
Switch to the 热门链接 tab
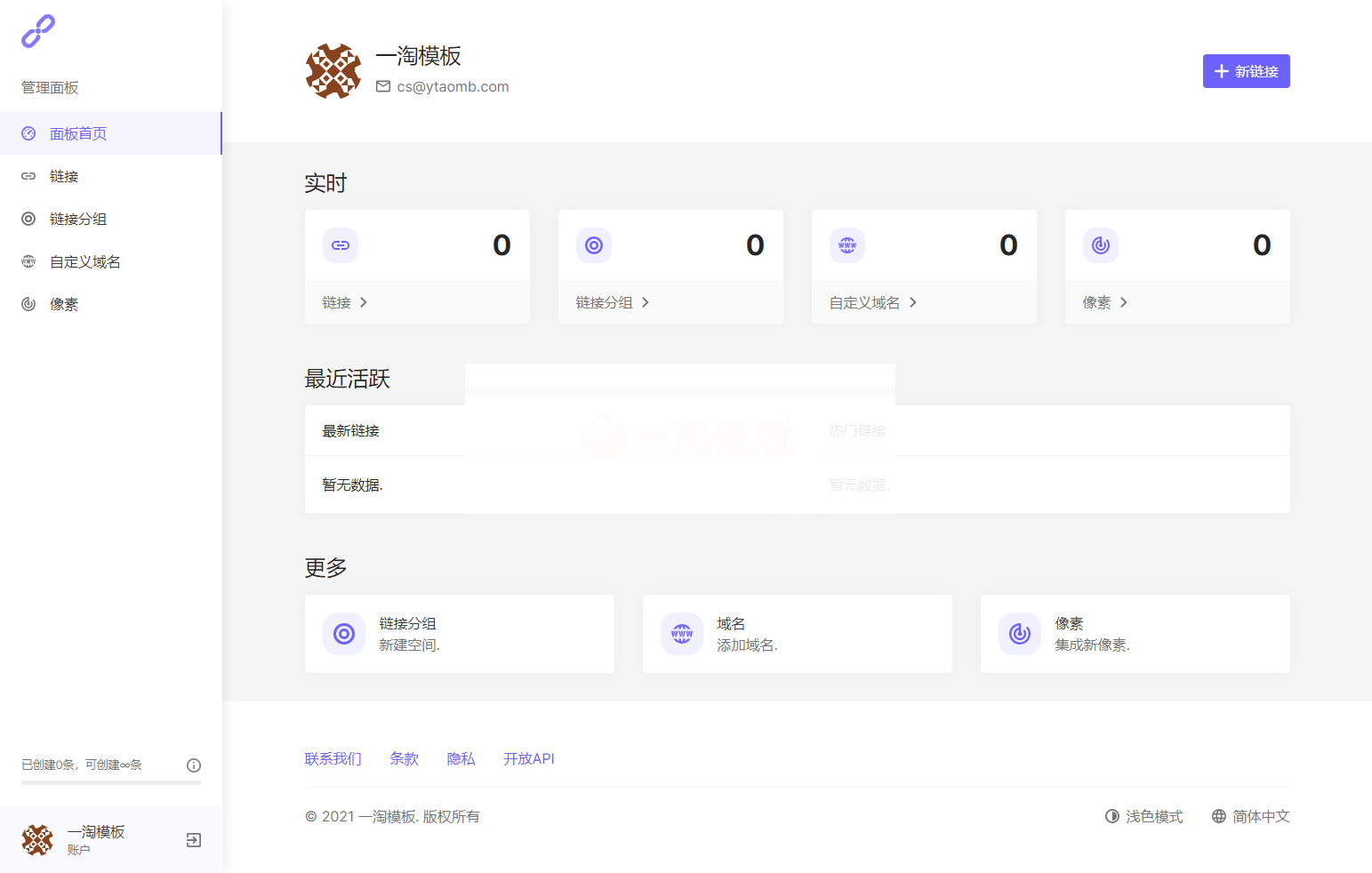coord(856,430)
